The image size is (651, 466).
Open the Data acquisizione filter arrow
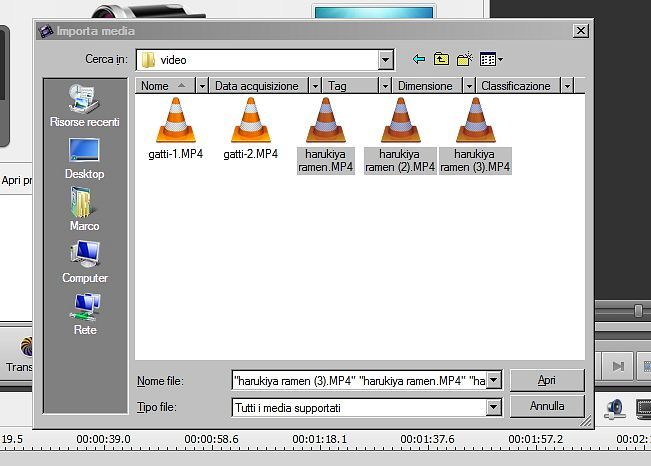pyautogui.click(x=316, y=86)
